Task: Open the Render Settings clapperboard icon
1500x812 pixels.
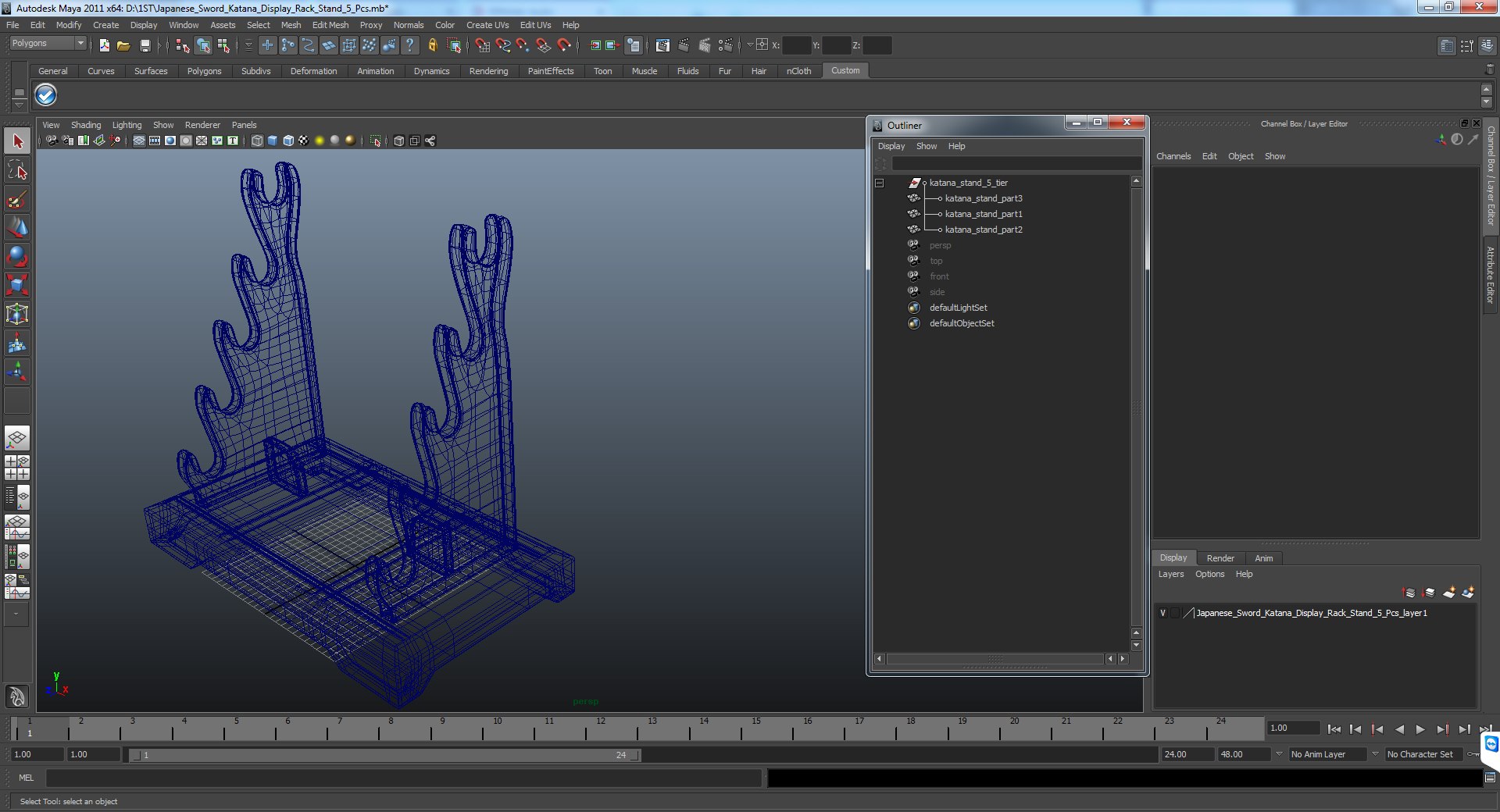Action: coord(725,45)
